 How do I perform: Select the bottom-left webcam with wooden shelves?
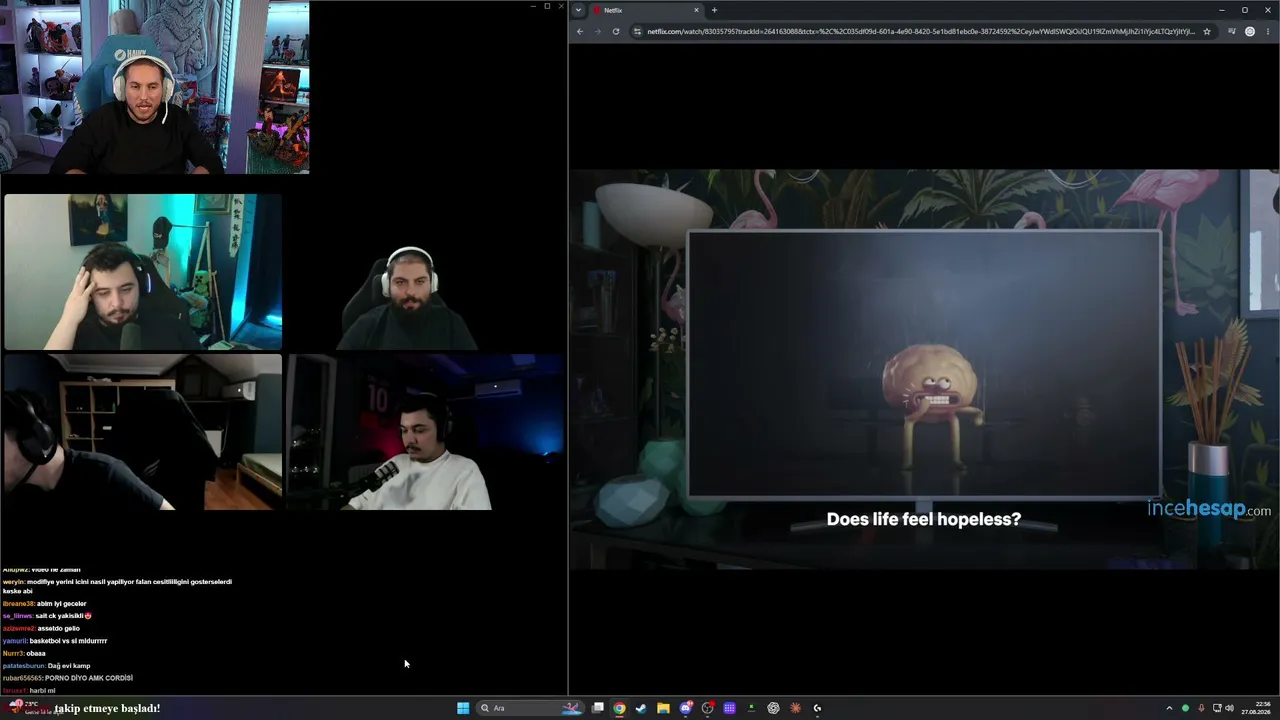[142, 432]
